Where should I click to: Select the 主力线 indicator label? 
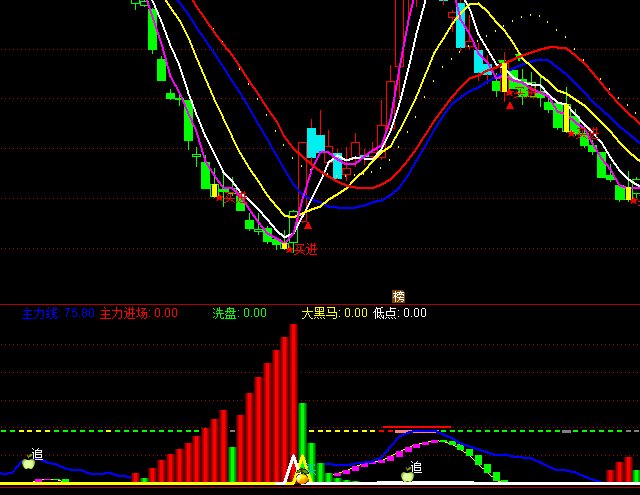click(40, 313)
